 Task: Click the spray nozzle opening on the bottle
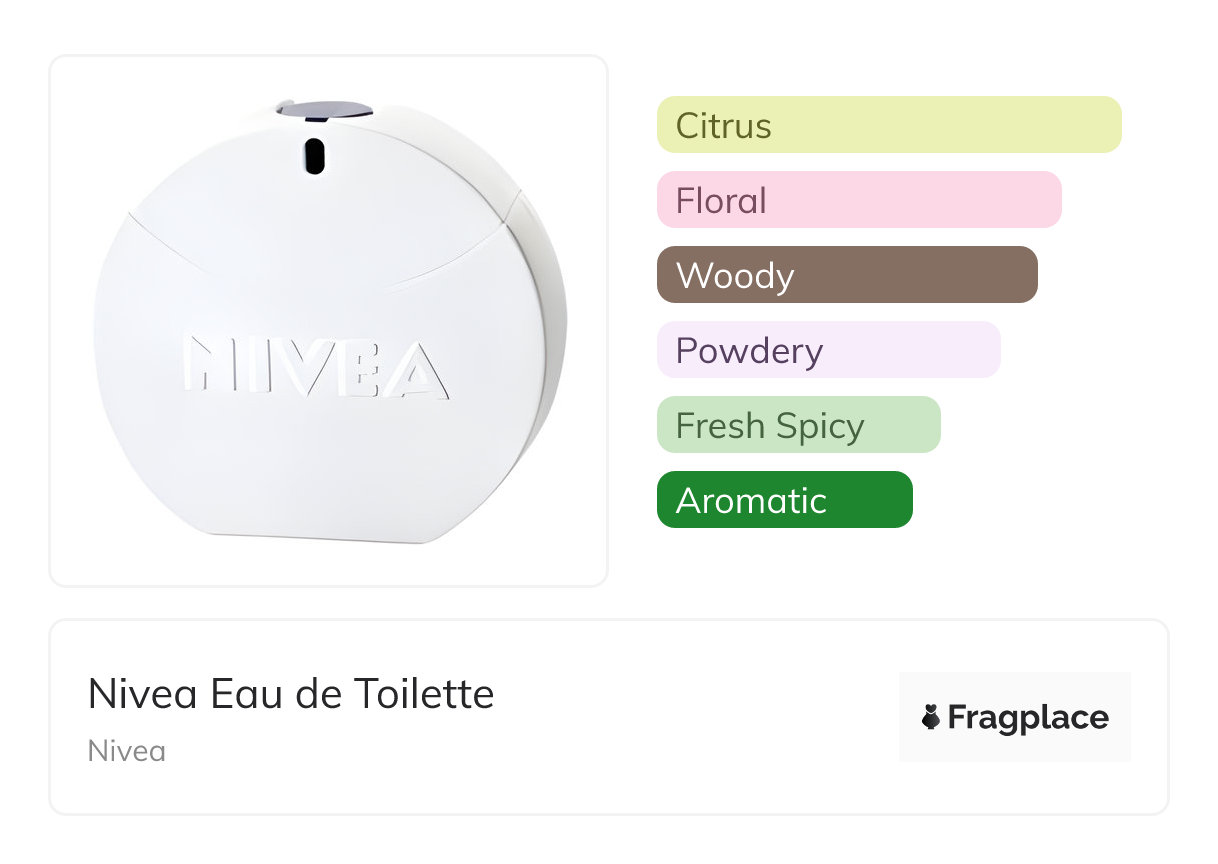click(314, 157)
